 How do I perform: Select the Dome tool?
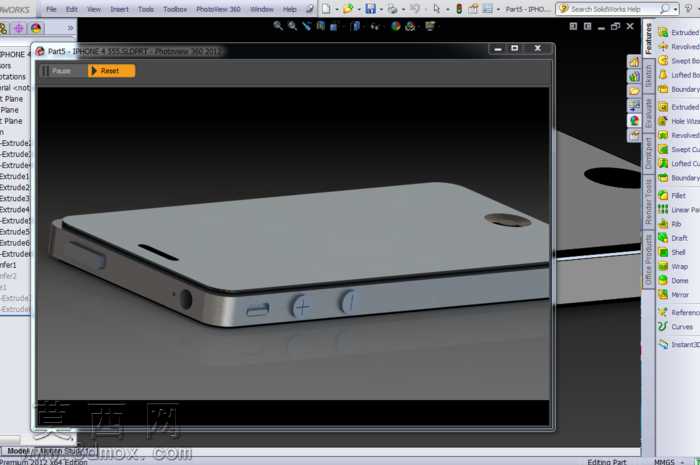[x=674, y=281]
